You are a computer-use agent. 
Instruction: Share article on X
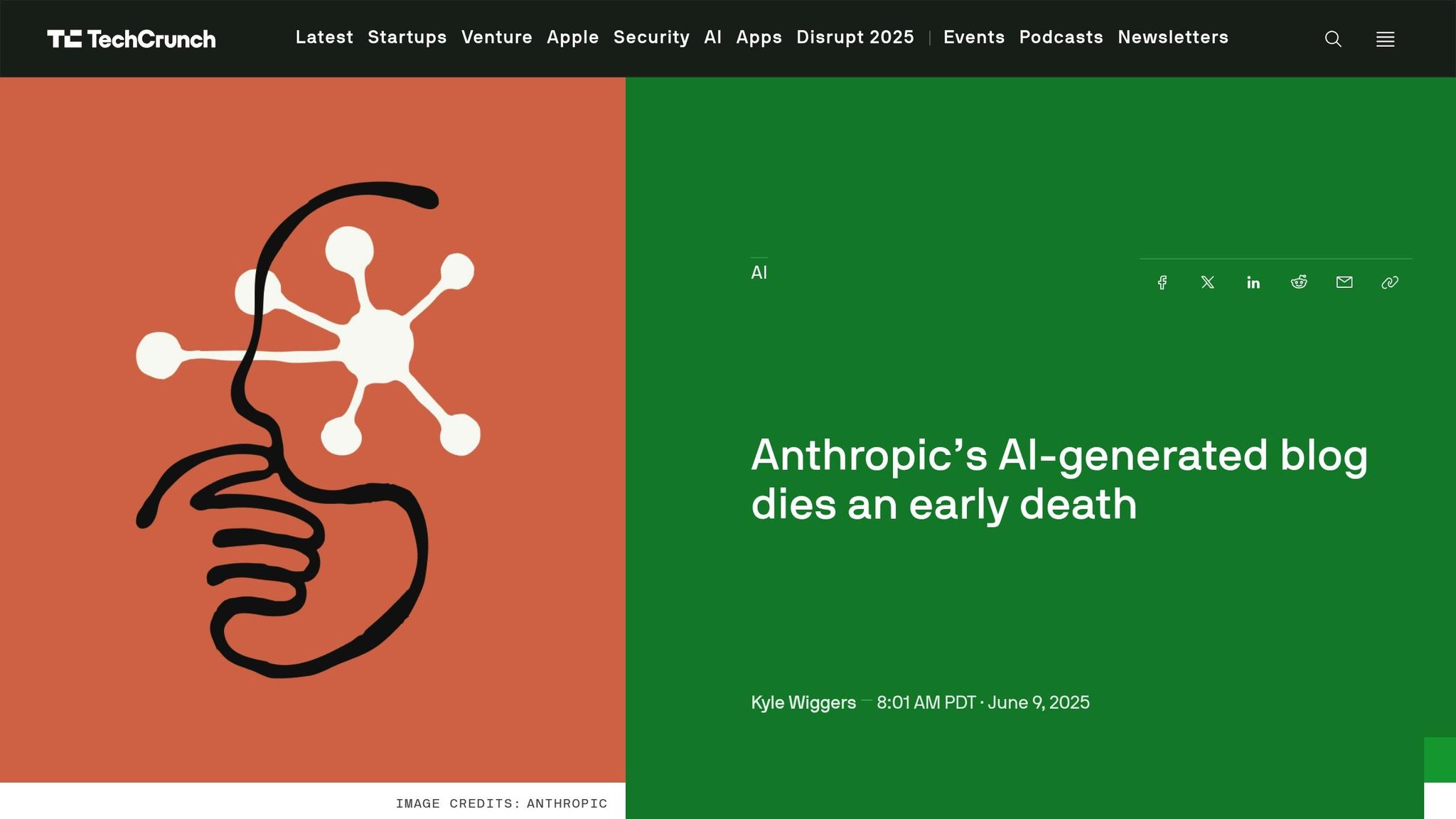click(x=1208, y=282)
